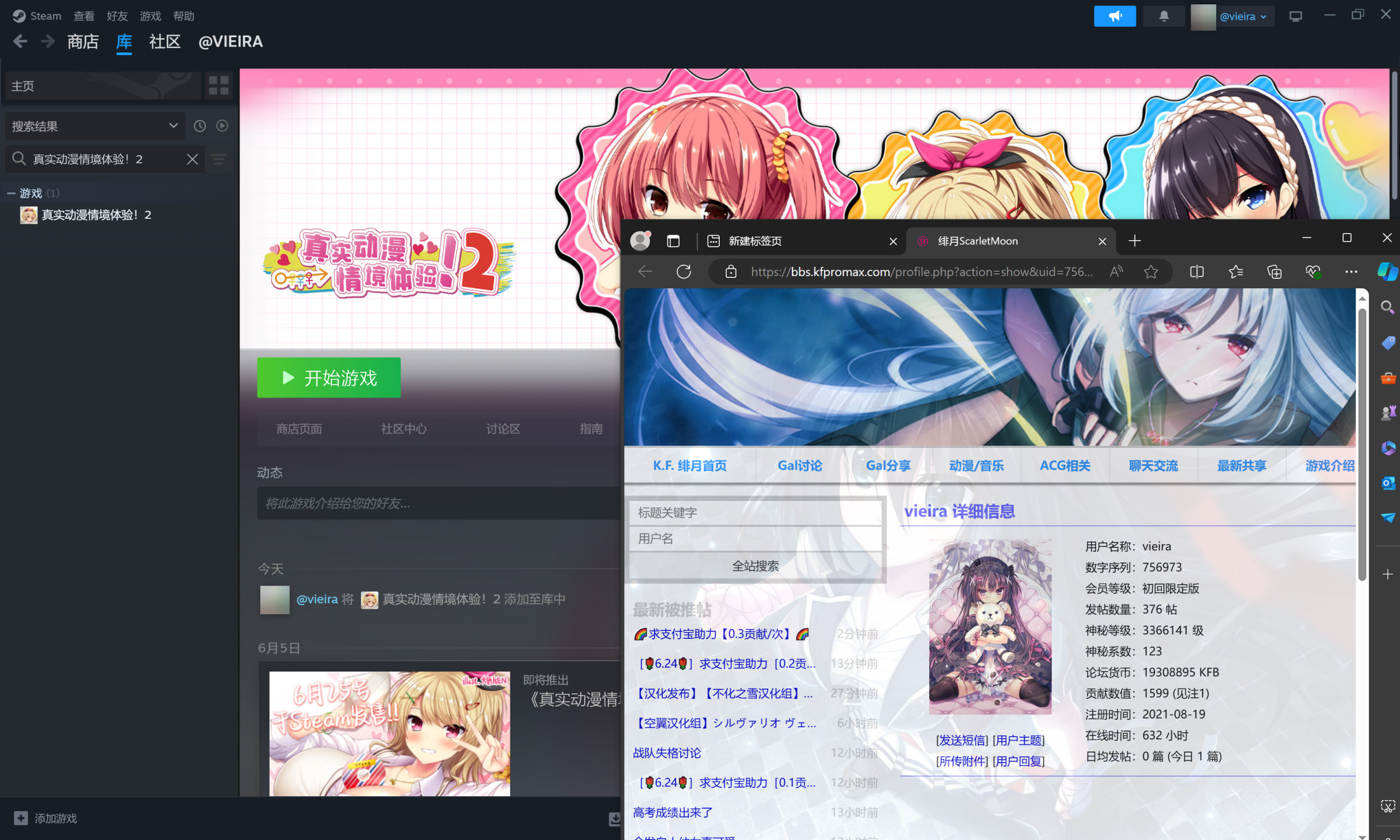This screenshot has height=840, width=1400.
Task: Open advanced filter options icon
Action: click(x=219, y=159)
